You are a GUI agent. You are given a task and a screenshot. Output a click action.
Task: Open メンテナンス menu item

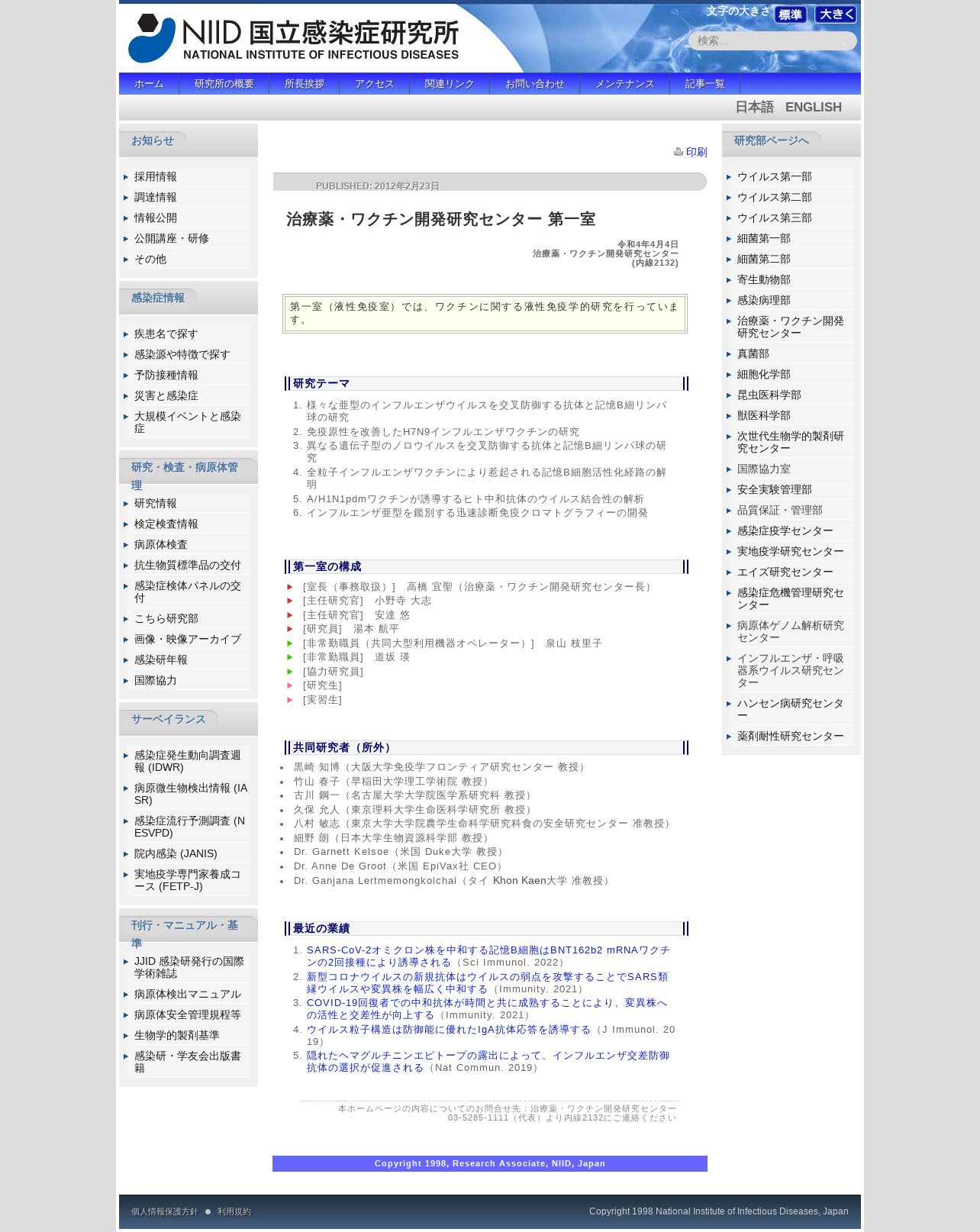click(x=625, y=84)
